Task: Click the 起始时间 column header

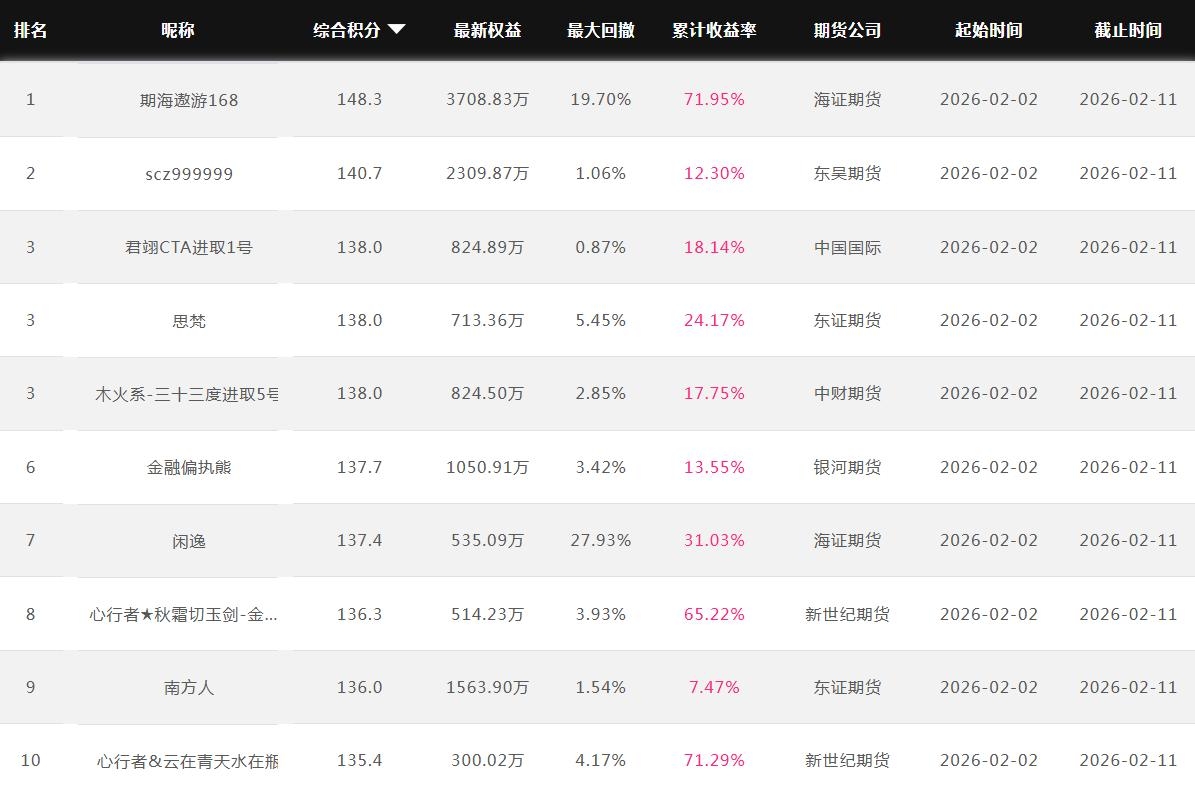Action: click(988, 30)
